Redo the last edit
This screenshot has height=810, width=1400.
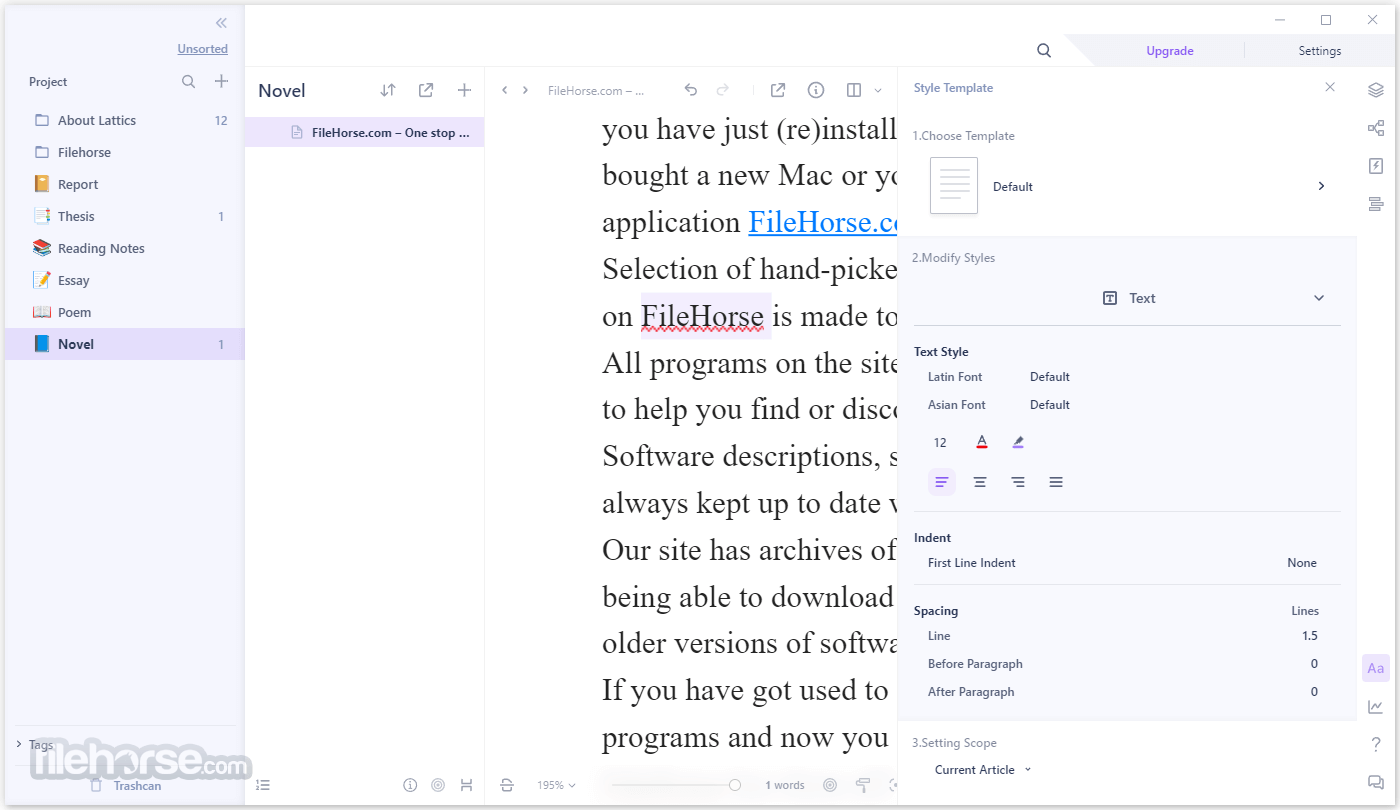pyautogui.click(x=723, y=90)
